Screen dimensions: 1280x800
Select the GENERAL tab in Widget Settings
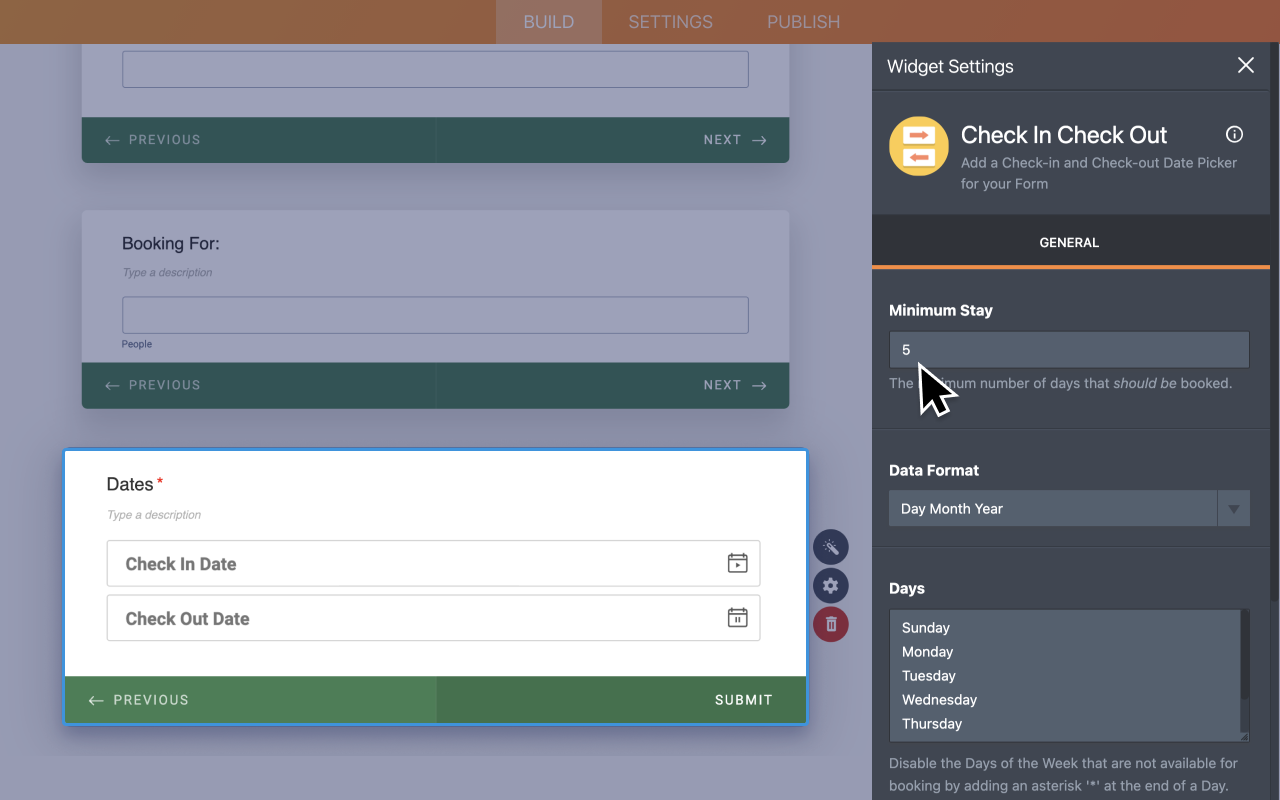coord(1069,242)
